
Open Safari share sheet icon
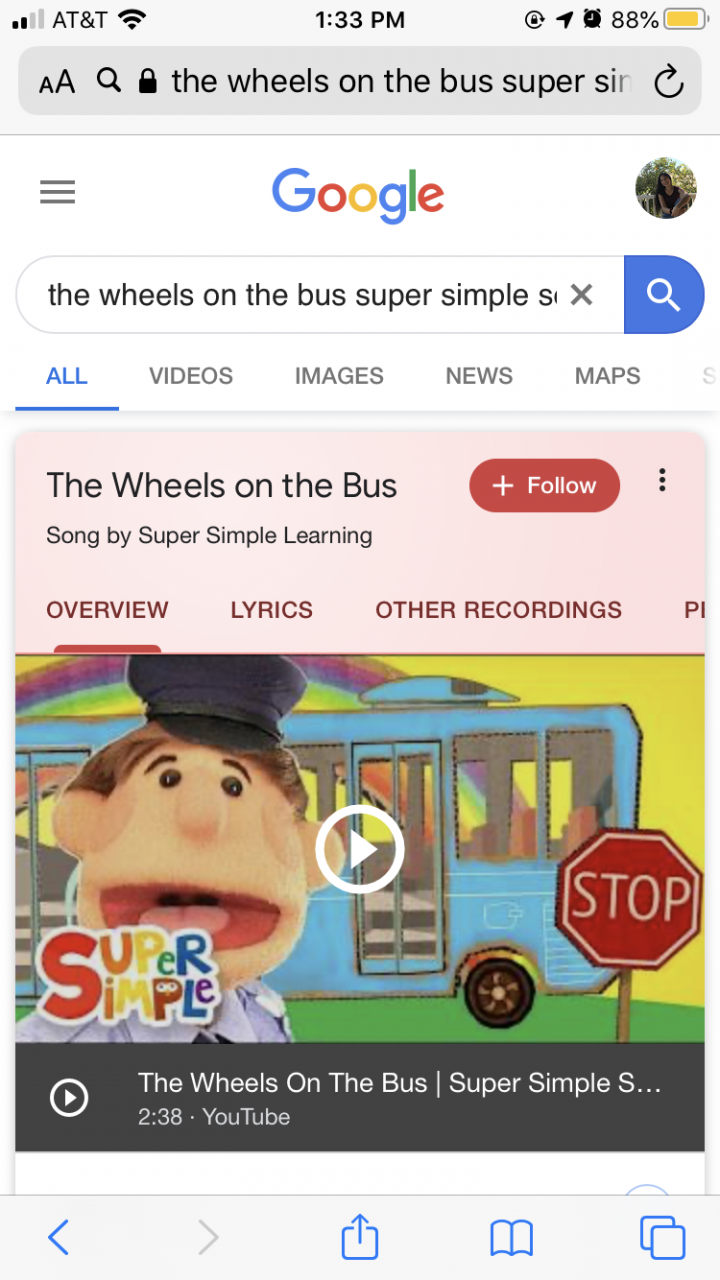[360, 1238]
